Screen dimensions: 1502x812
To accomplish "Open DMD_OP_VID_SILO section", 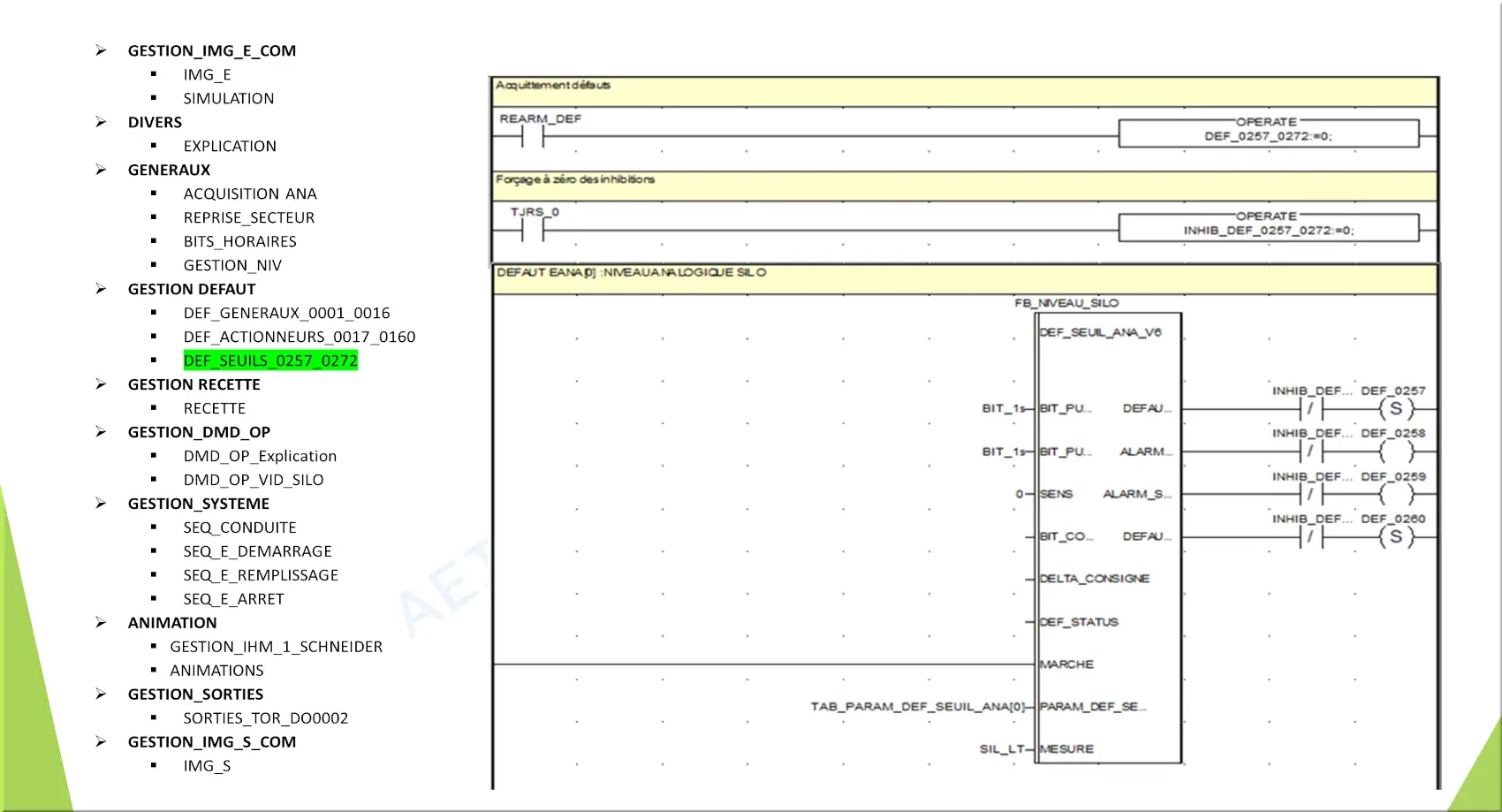I will (254, 481).
